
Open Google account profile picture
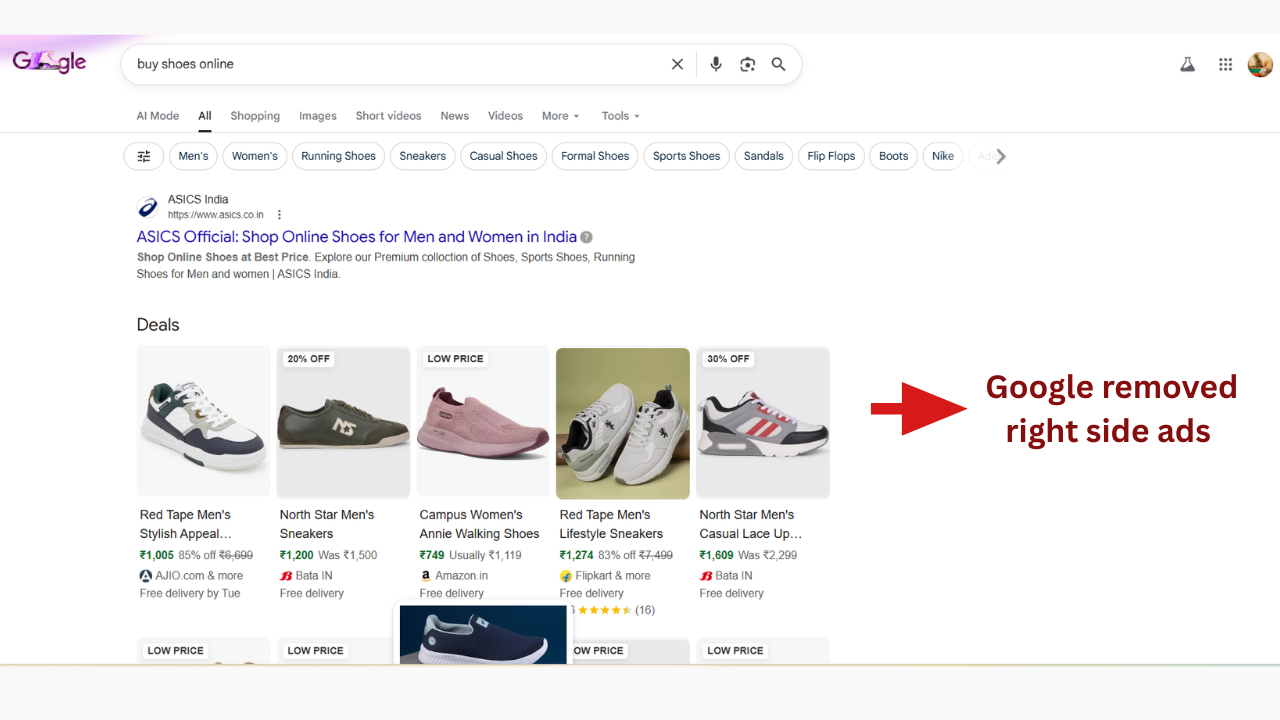[1260, 65]
